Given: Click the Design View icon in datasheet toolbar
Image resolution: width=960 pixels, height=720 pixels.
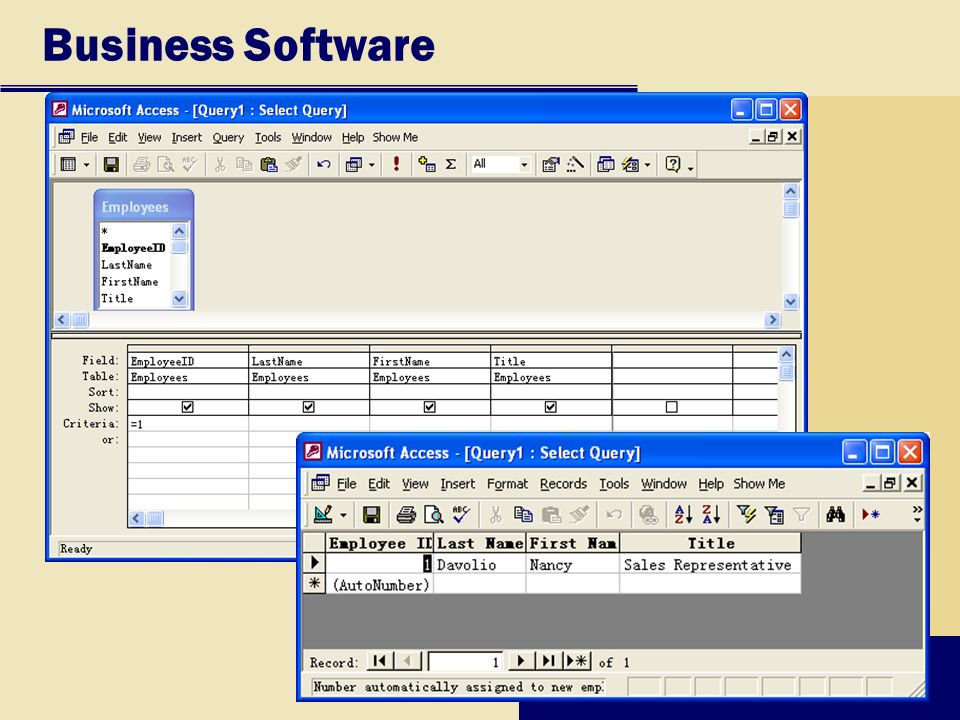Looking at the screenshot, I should tap(323, 514).
